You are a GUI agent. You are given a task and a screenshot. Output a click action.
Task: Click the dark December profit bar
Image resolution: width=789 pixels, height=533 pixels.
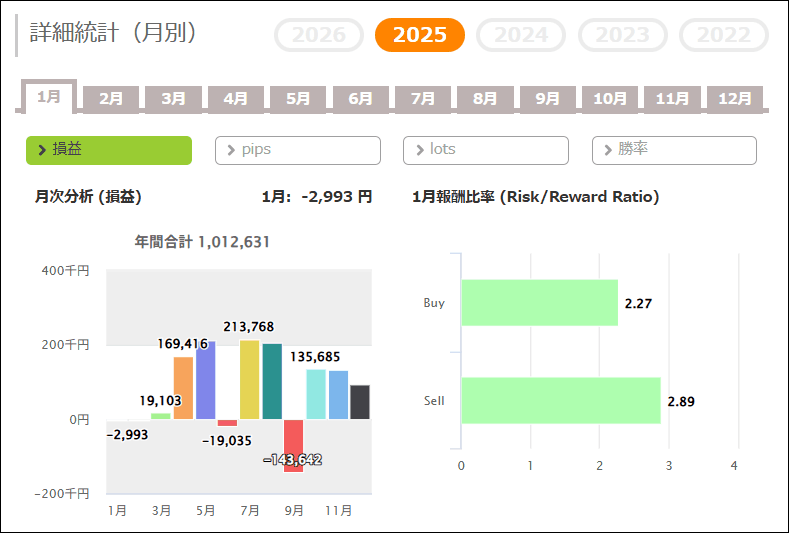click(x=360, y=402)
